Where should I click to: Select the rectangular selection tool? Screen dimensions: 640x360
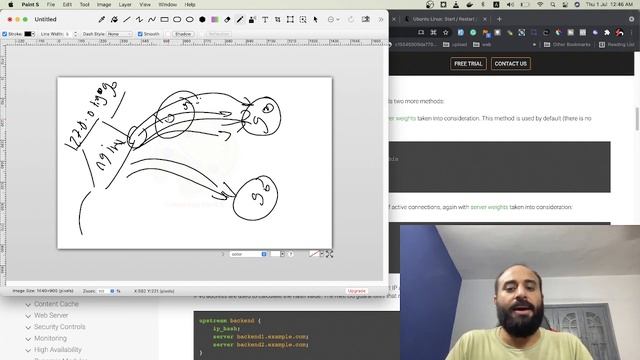click(x=290, y=19)
